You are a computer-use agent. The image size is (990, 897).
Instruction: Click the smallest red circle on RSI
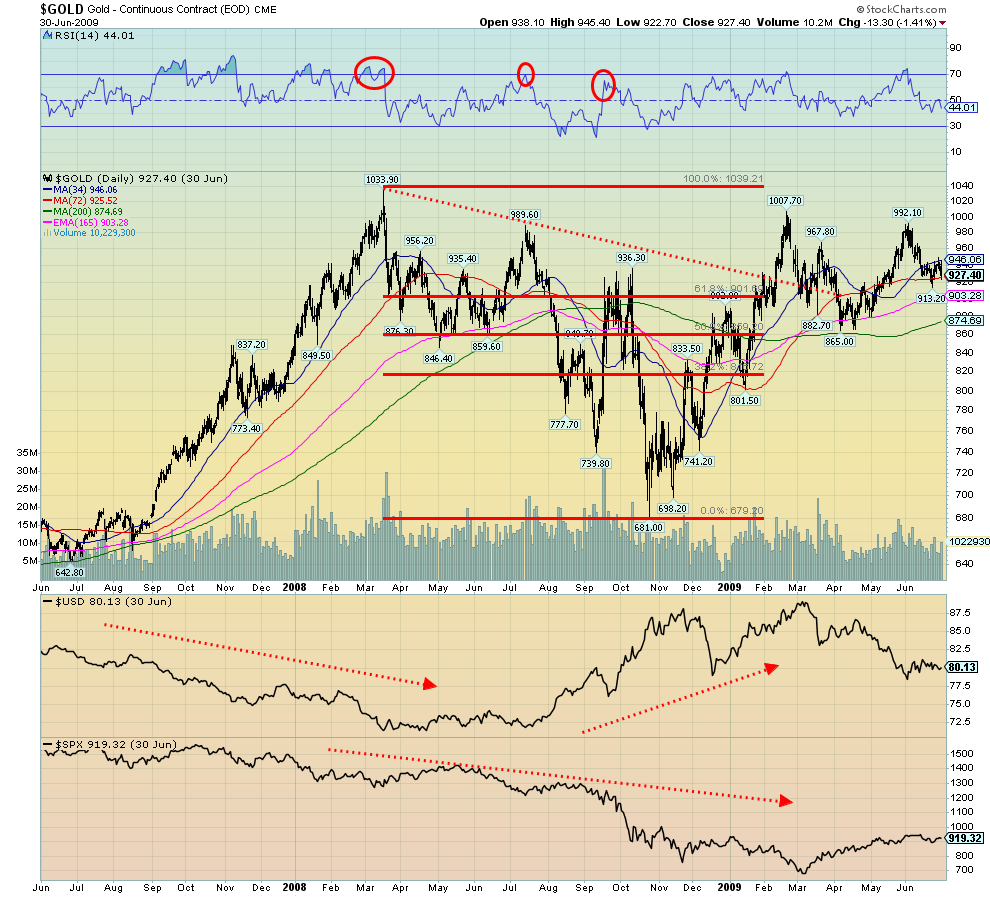[525, 73]
